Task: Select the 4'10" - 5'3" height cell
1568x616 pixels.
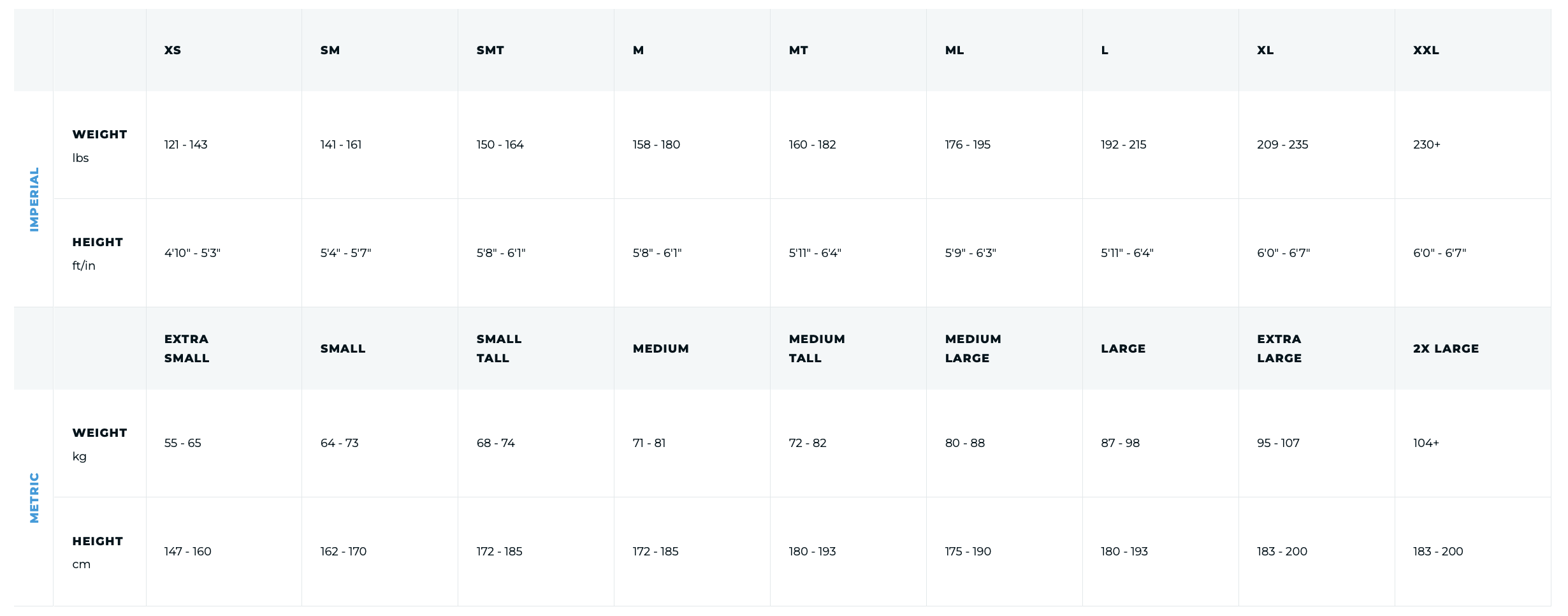Action: [192, 253]
